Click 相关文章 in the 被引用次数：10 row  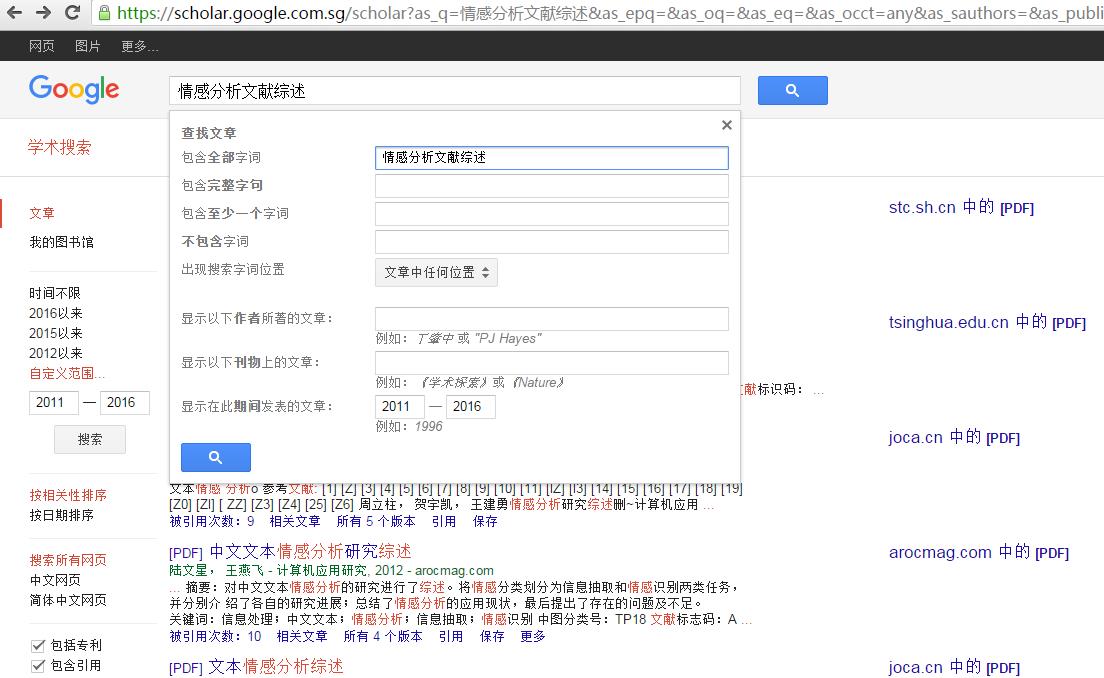(x=302, y=636)
